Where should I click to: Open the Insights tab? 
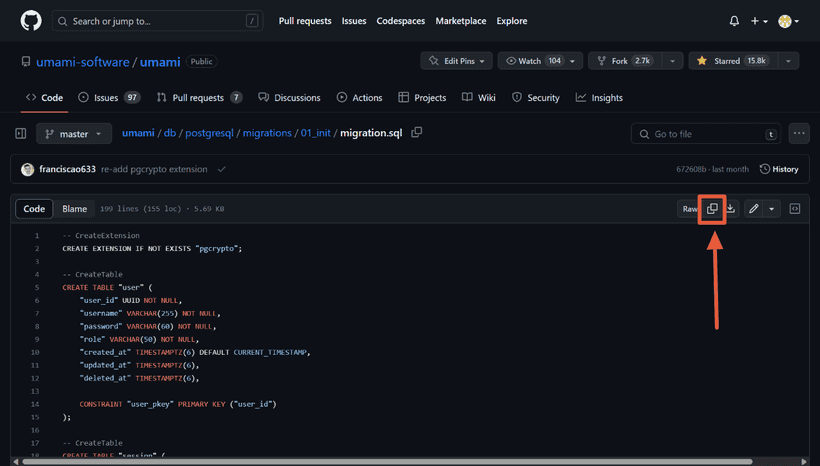pyautogui.click(x=599, y=98)
